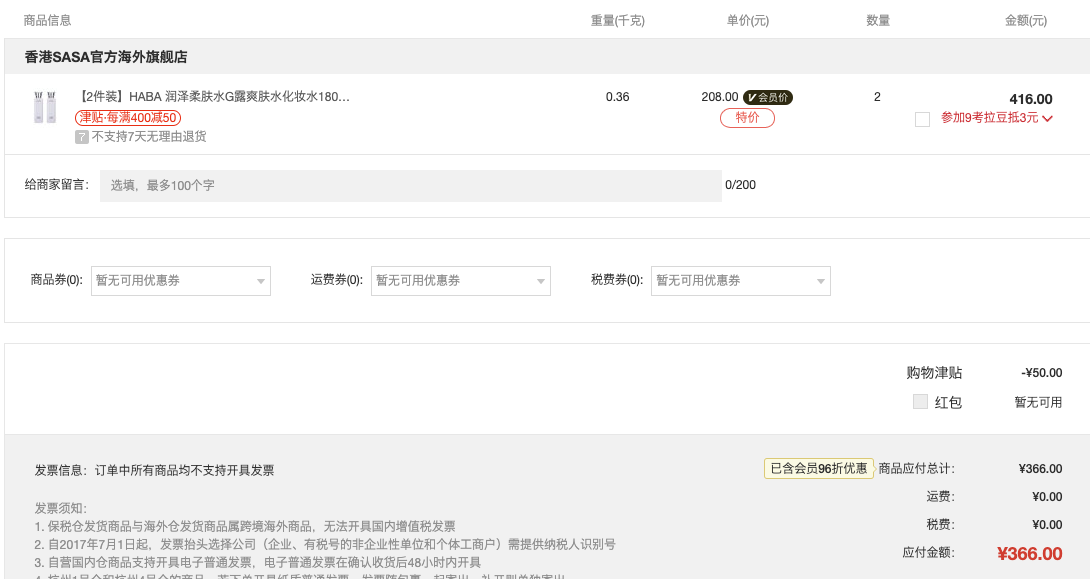The width and height of the screenshot is (1090, 579).
Task: Click the 已含会员96折优惠 tooltip badge
Action: (x=819, y=468)
